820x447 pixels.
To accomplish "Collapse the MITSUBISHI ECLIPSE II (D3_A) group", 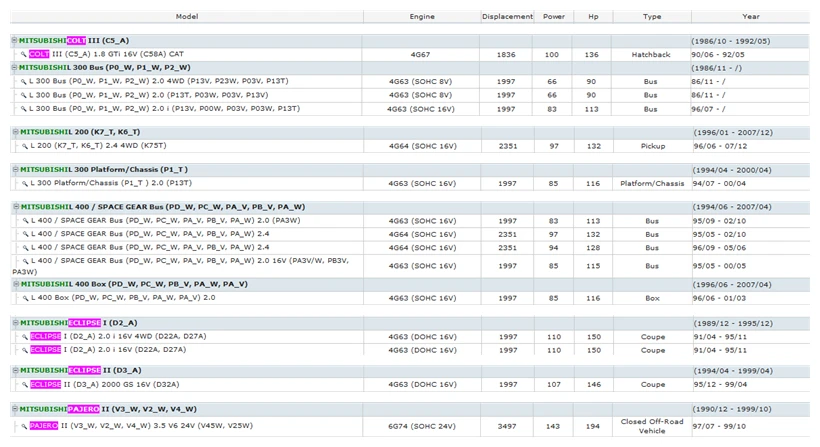I will (16, 370).
